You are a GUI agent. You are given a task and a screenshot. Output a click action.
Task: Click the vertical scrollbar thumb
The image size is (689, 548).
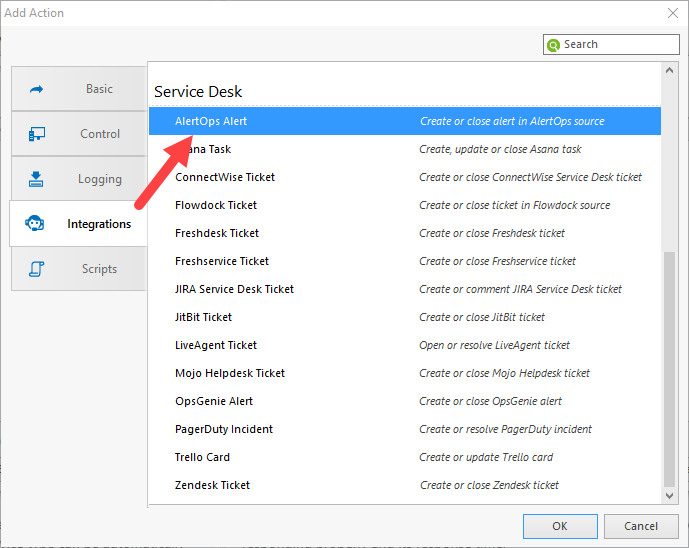pos(669,369)
